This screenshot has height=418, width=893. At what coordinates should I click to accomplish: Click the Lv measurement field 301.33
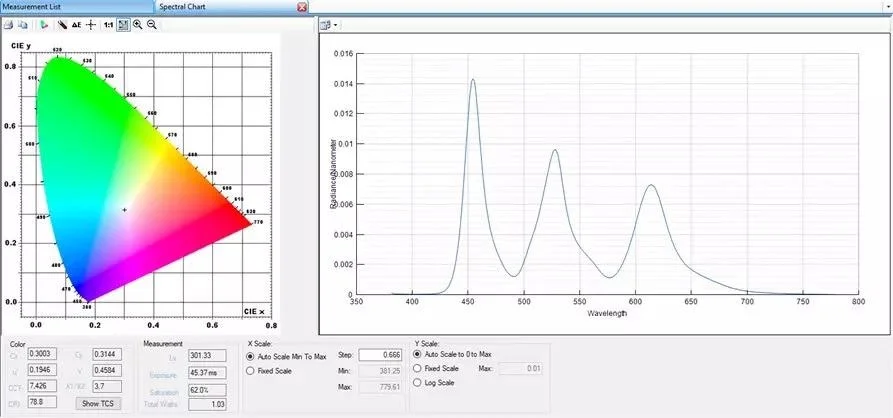coord(207,356)
